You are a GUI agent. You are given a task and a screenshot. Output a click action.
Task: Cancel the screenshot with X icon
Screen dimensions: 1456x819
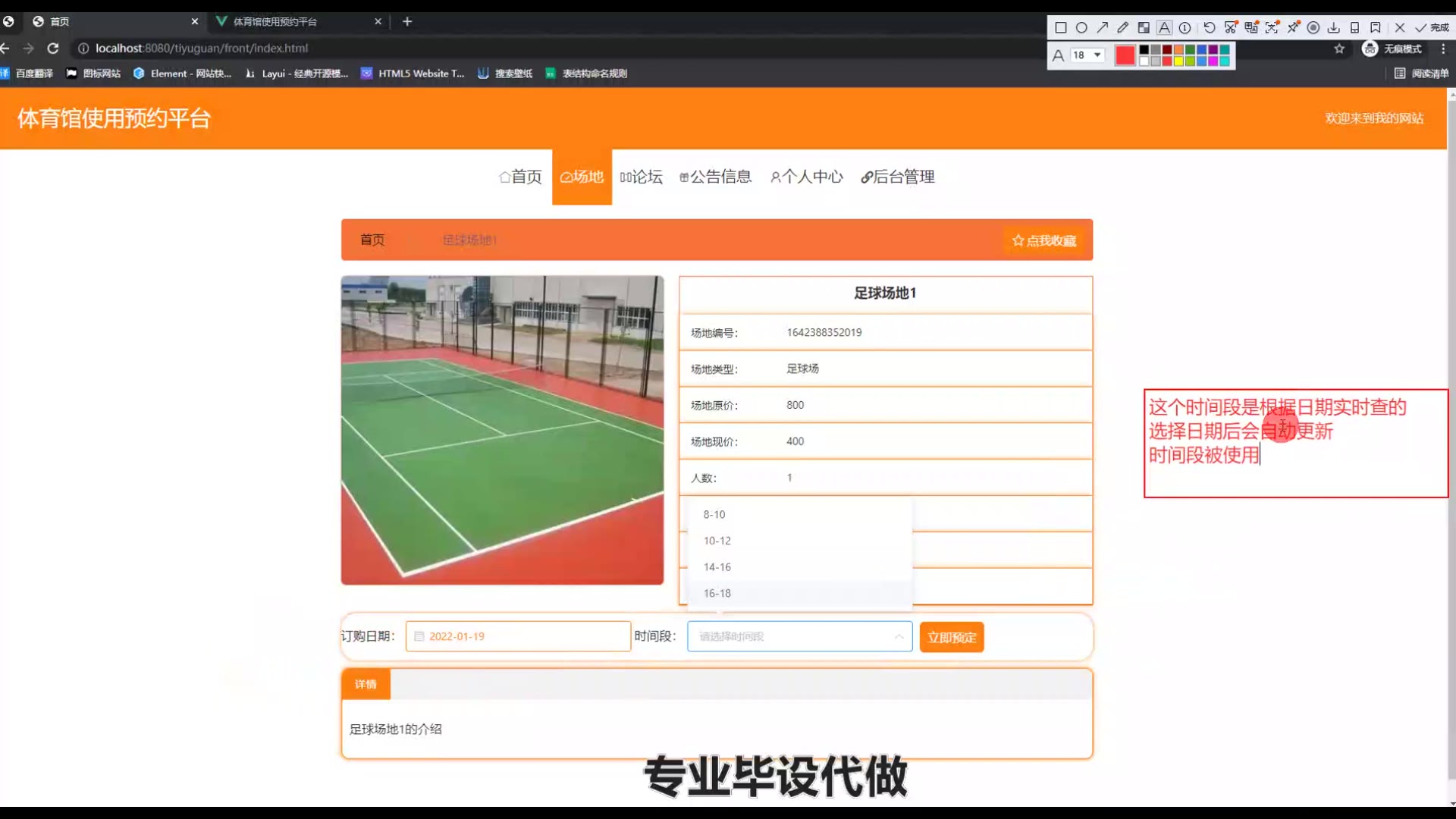point(1400,28)
